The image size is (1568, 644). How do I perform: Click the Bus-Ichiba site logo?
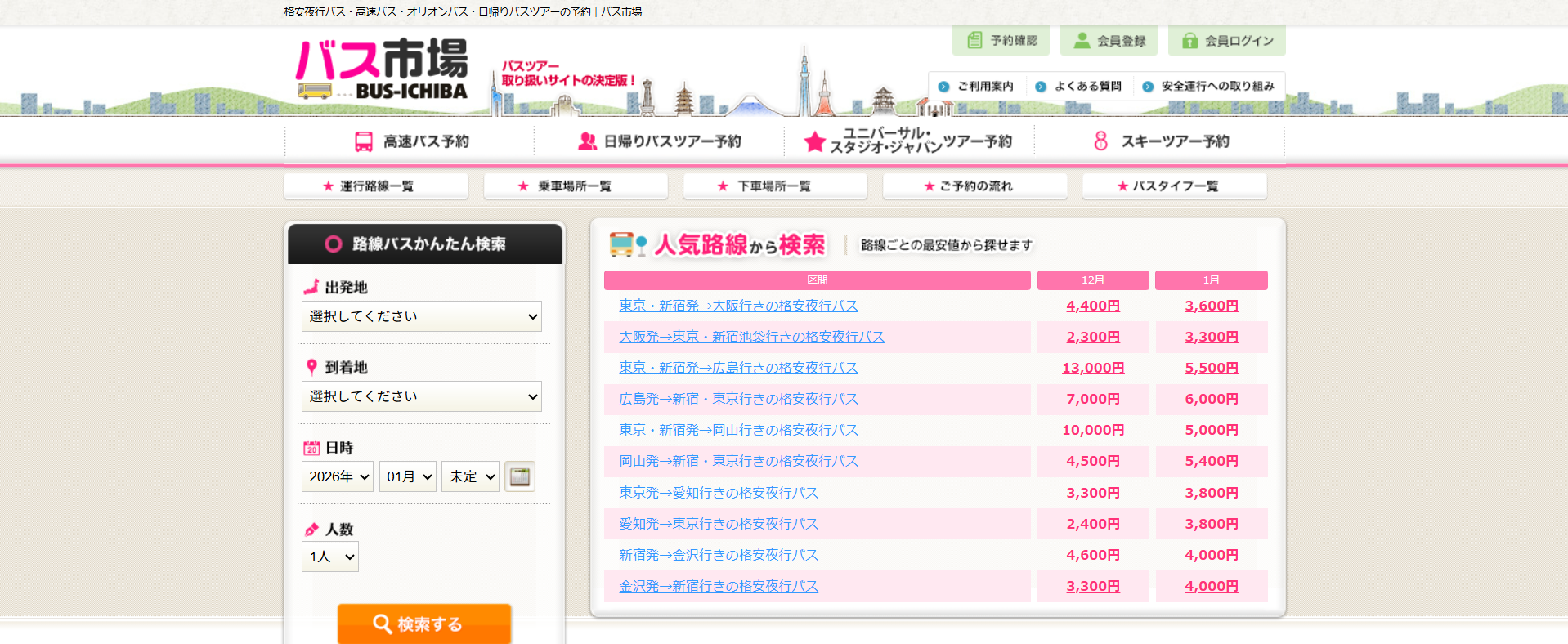click(x=382, y=70)
